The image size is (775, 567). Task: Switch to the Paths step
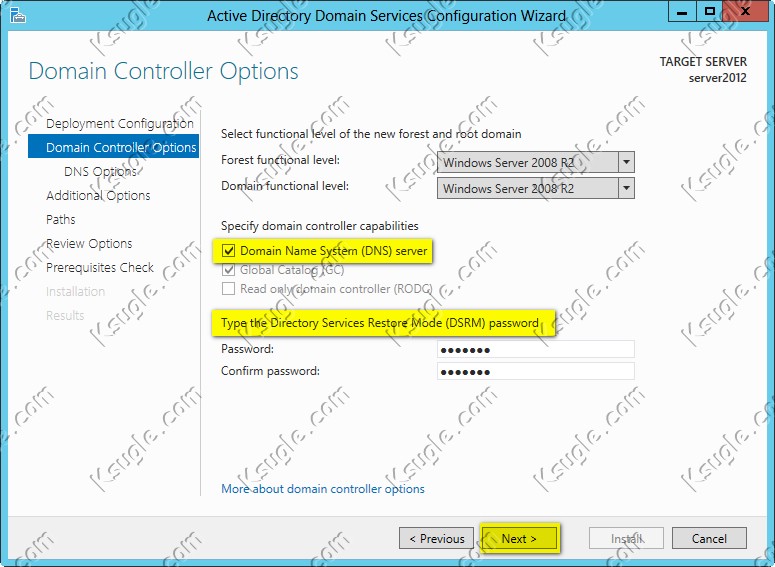pyautogui.click(x=61, y=219)
